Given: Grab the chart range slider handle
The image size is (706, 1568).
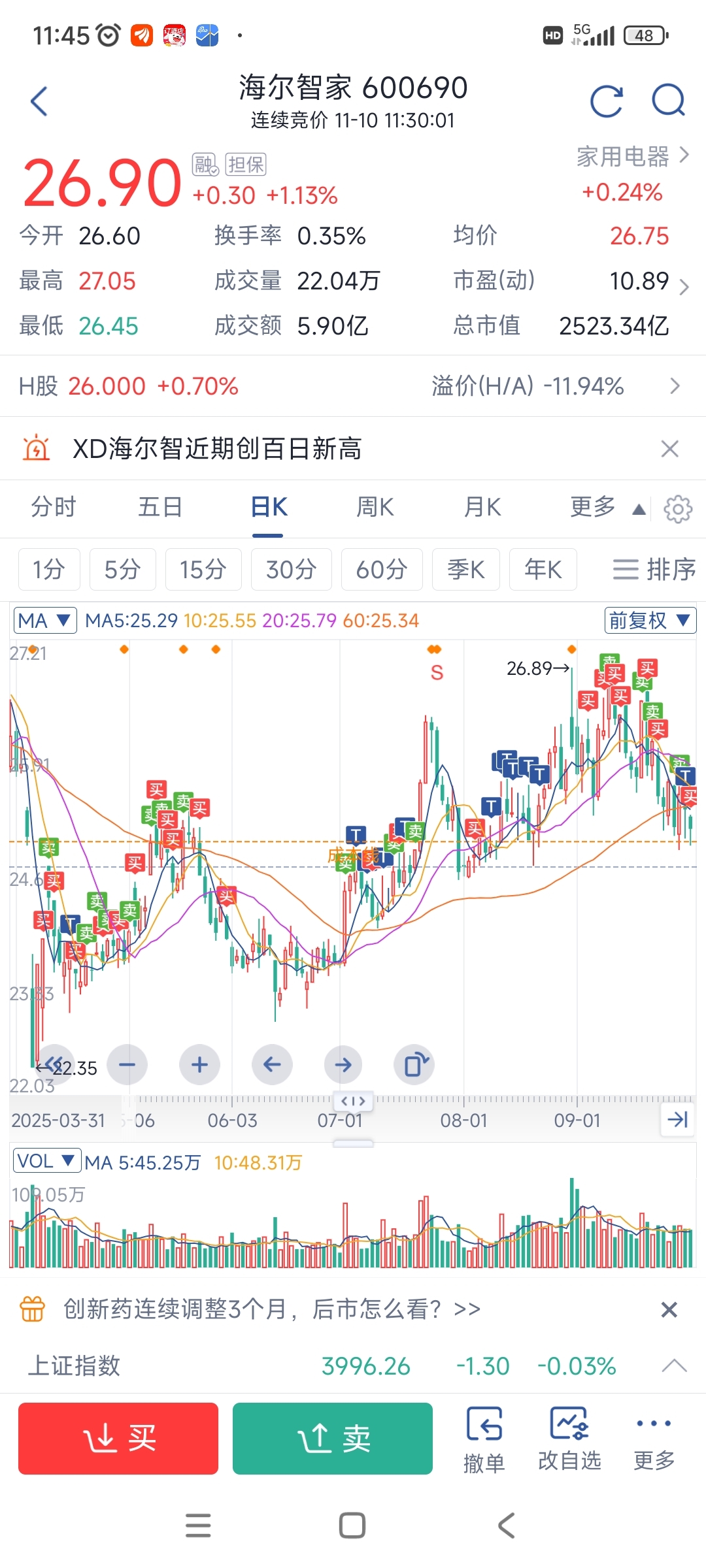Looking at the screenshot, I should coord(353,1101).
